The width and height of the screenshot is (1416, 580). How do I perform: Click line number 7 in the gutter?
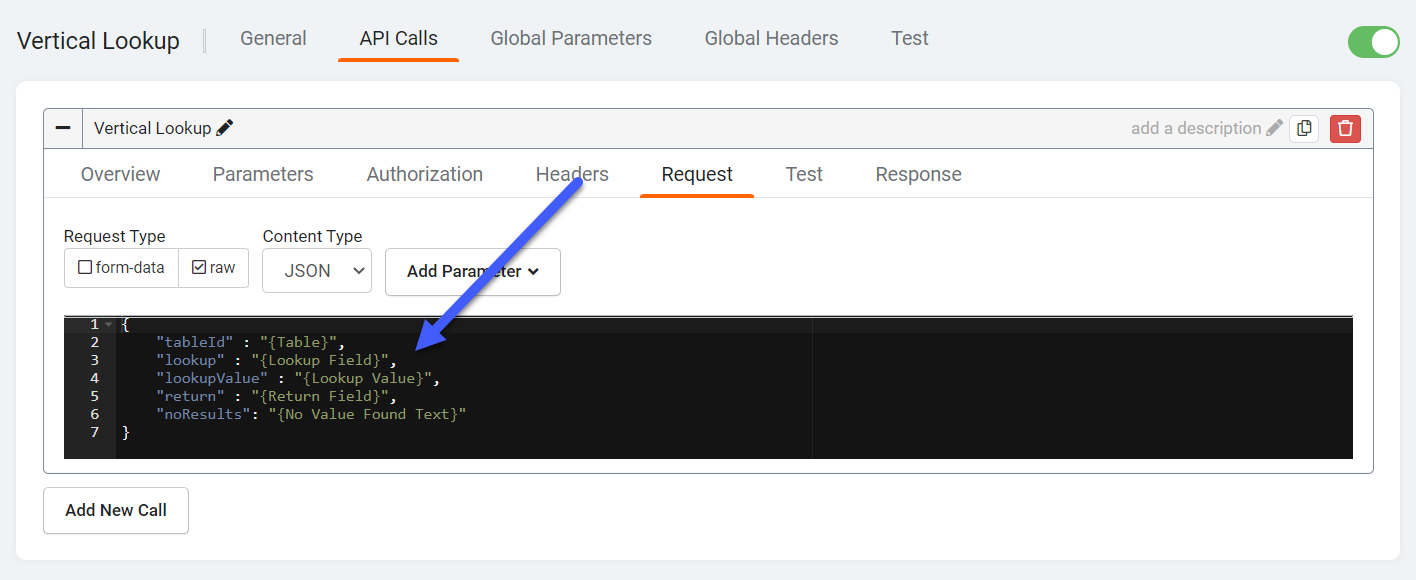tap(94, 432)
